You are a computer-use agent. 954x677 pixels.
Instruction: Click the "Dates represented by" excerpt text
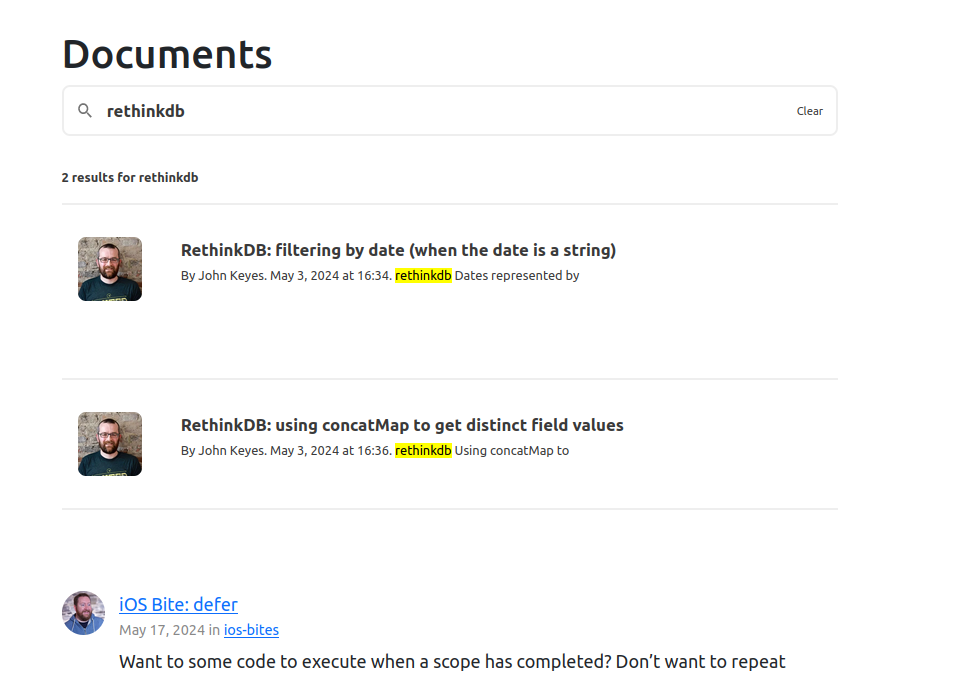pyautogui.click(x=517, y=275)
